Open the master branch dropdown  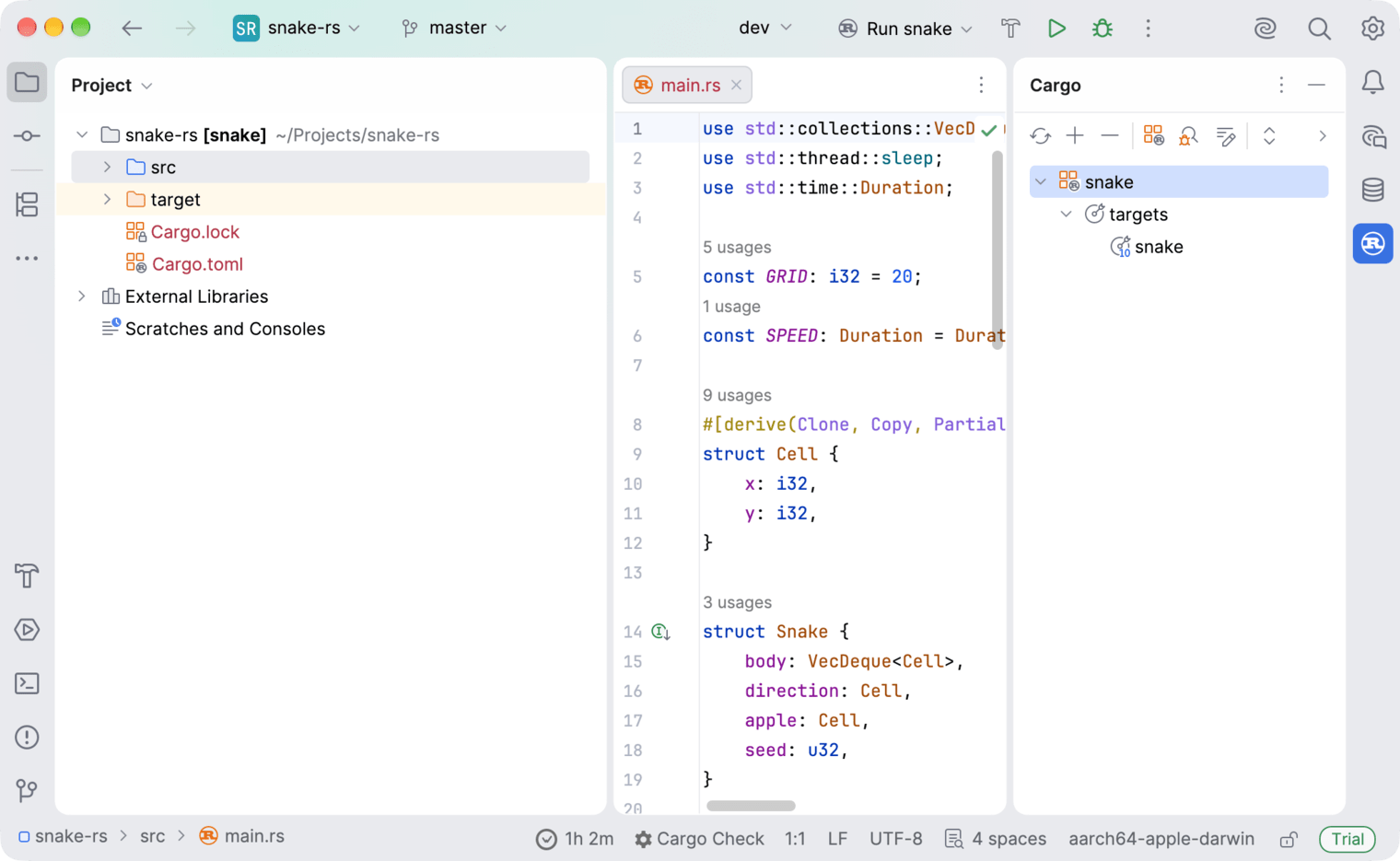click(x=455, y=29)
